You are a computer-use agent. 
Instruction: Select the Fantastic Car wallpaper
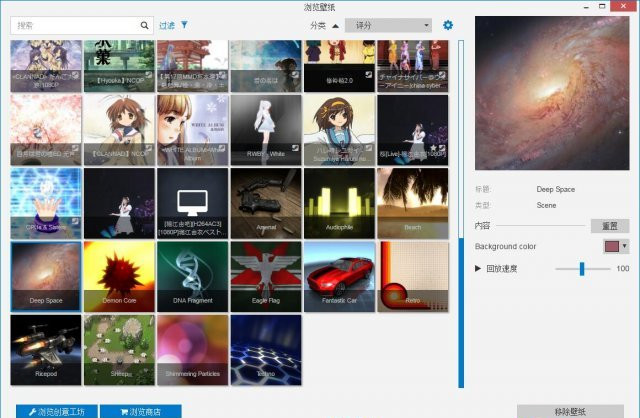pos(339,276)
